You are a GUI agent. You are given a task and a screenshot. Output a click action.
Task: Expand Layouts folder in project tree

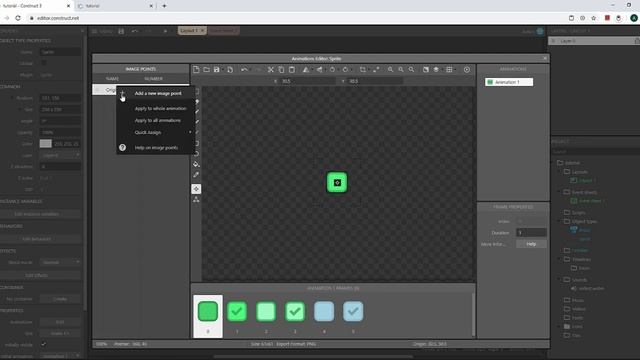(x=560, y=172)
